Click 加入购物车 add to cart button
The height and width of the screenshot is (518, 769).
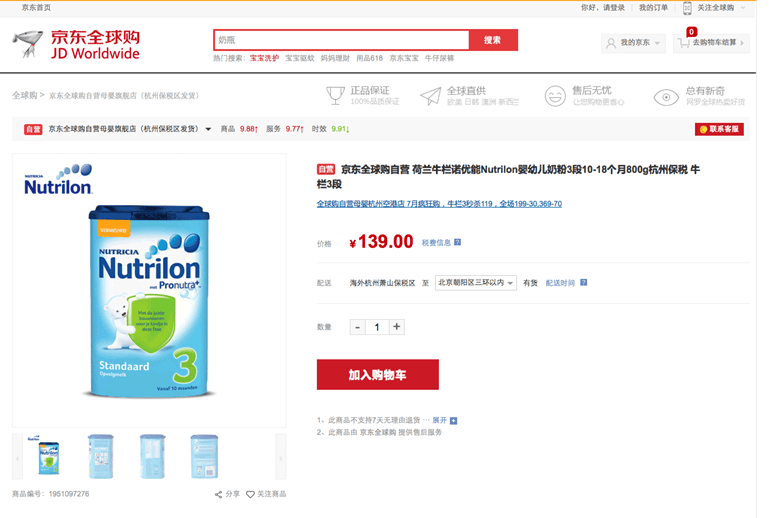tap(377, 374)
